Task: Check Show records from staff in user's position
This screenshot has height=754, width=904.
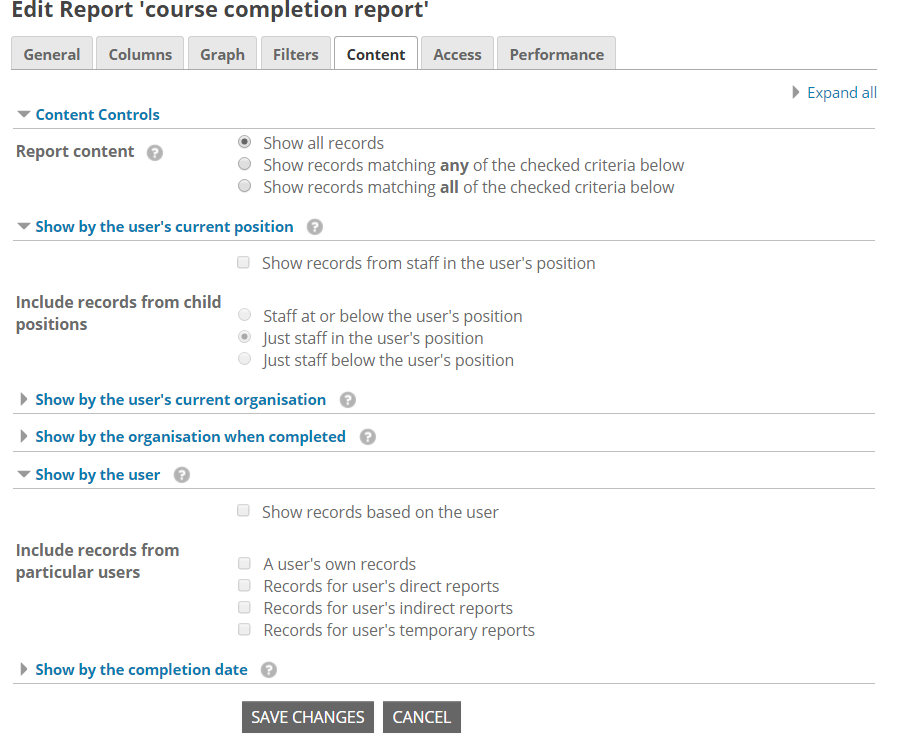Action: 243,263
